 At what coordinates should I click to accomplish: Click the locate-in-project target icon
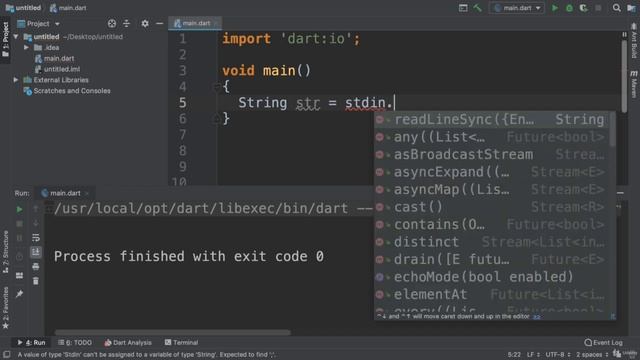click(x=112, y=24)
